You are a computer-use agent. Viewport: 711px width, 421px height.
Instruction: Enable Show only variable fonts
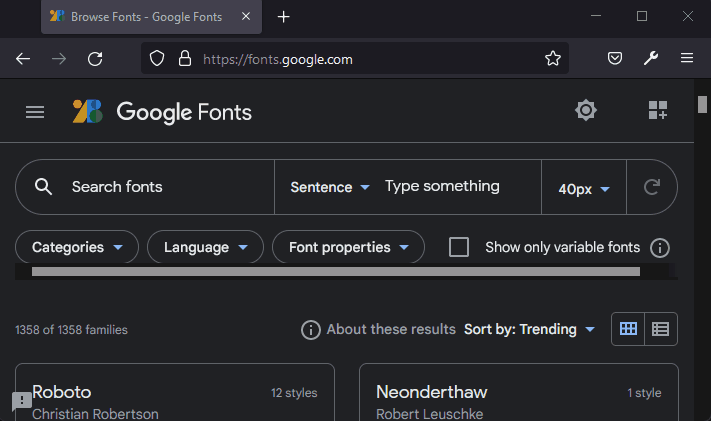(x=459, y=247)
